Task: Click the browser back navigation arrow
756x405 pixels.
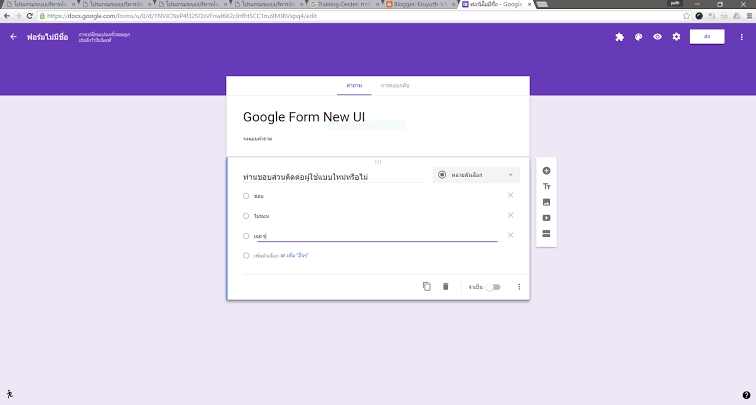Action: click(x=7, y=16)
